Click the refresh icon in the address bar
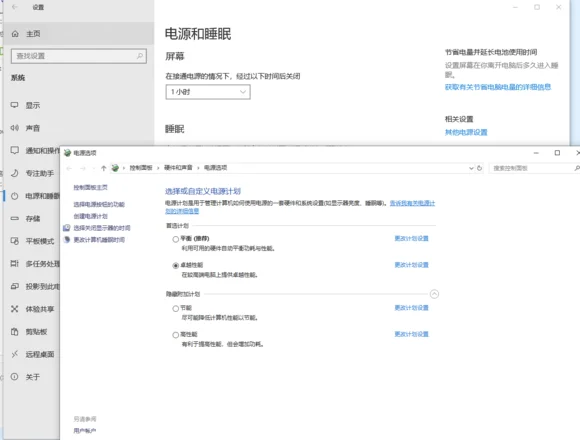580x440 pixels. (x=479, y=168)
